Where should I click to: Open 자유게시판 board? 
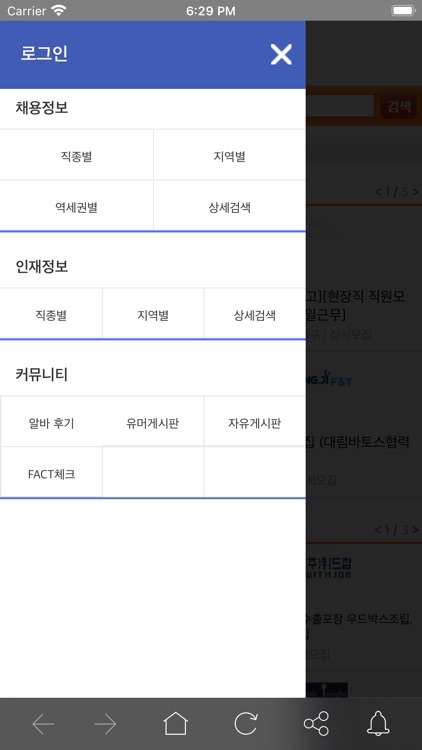pos(255,423)
